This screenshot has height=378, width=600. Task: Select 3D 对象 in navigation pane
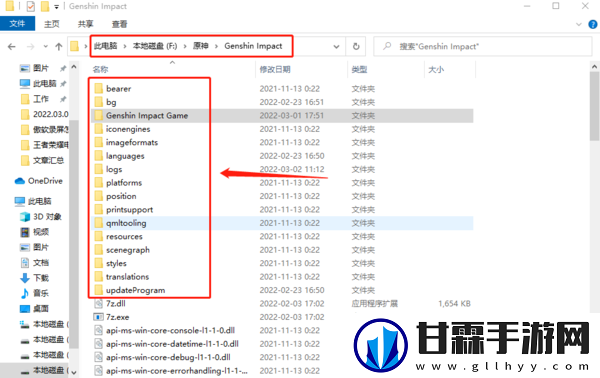coord(47,217)
